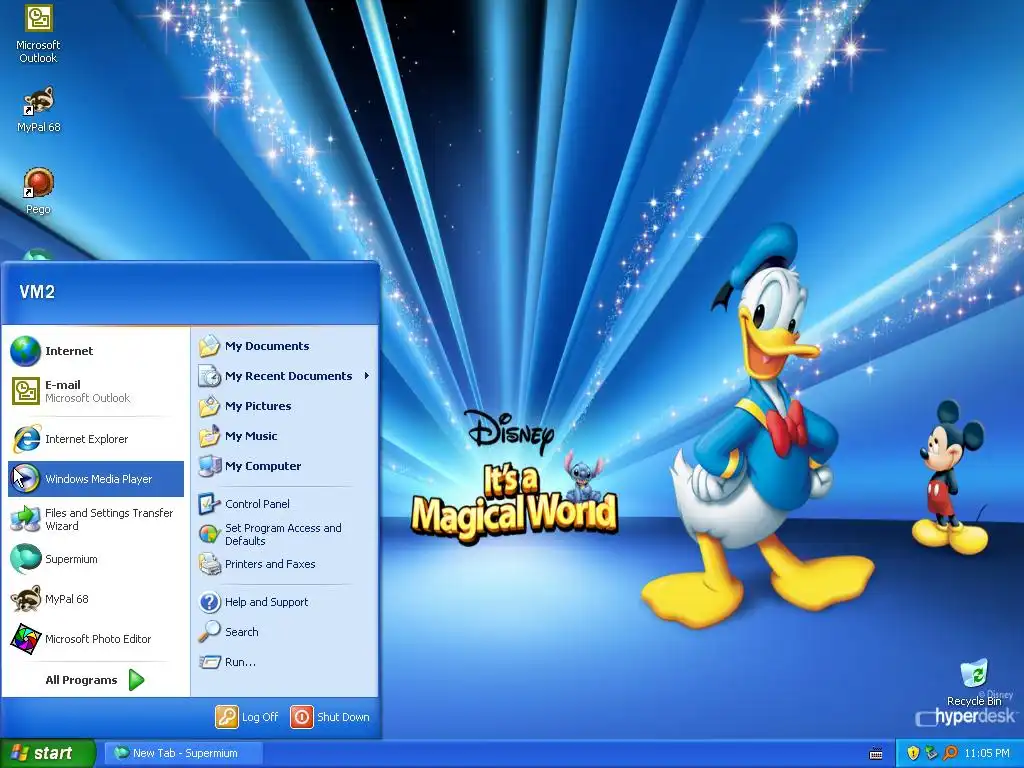Open the Pego desktop shortcut
Image resolution: width=1024 pixels, height=768 pixels.
38,191
